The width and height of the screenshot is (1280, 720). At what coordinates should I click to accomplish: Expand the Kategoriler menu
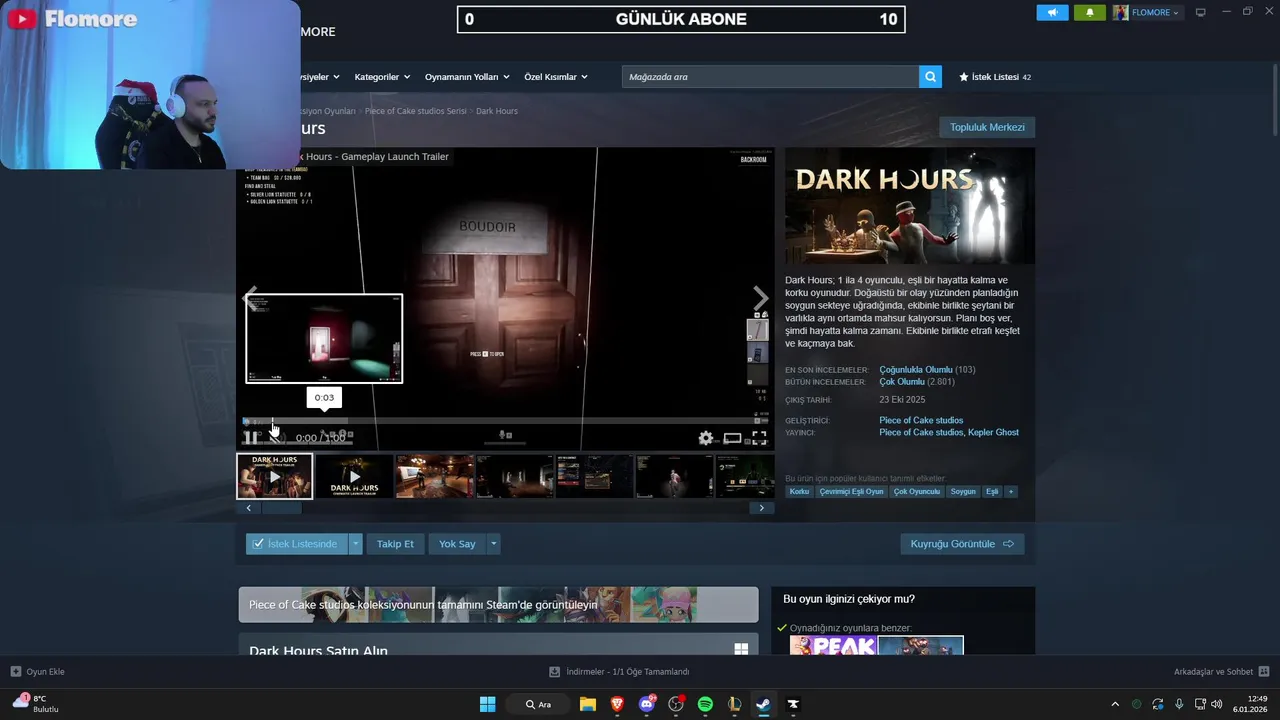coord(382,77)
